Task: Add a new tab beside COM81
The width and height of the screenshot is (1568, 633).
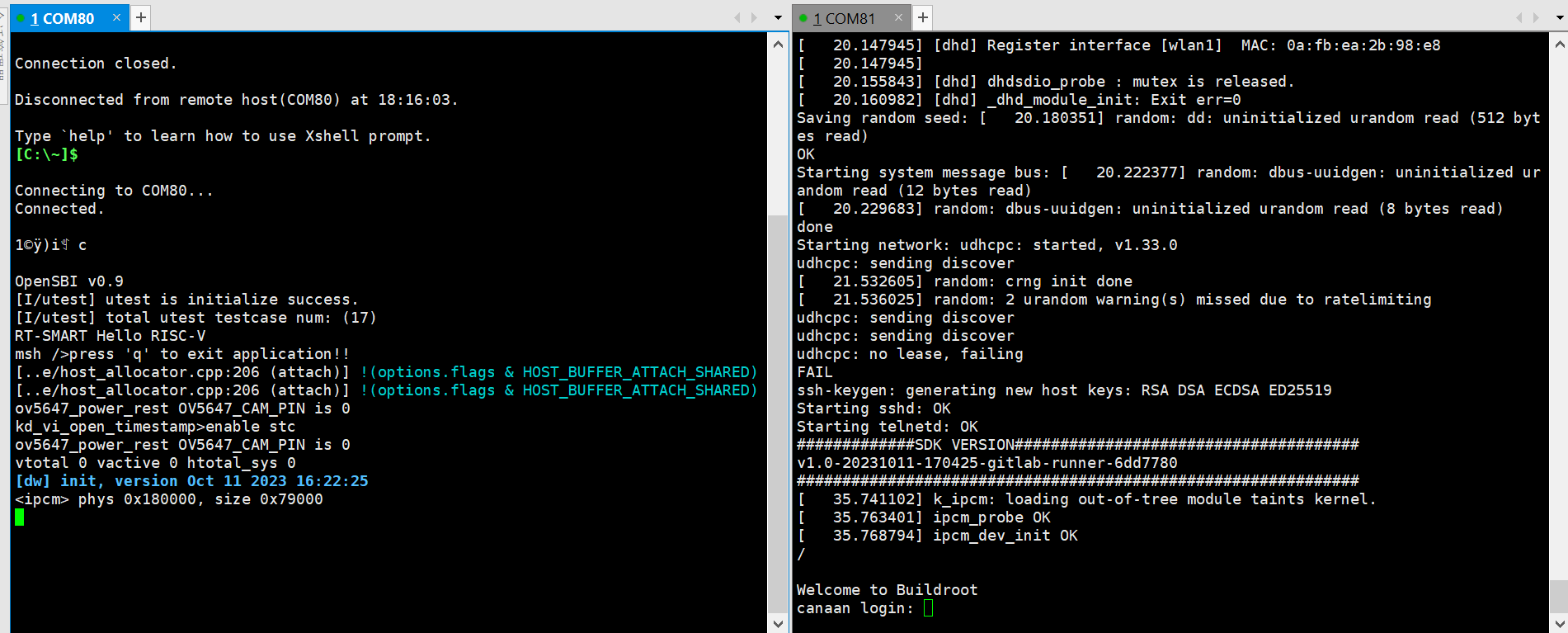Action: click(923, 17)
